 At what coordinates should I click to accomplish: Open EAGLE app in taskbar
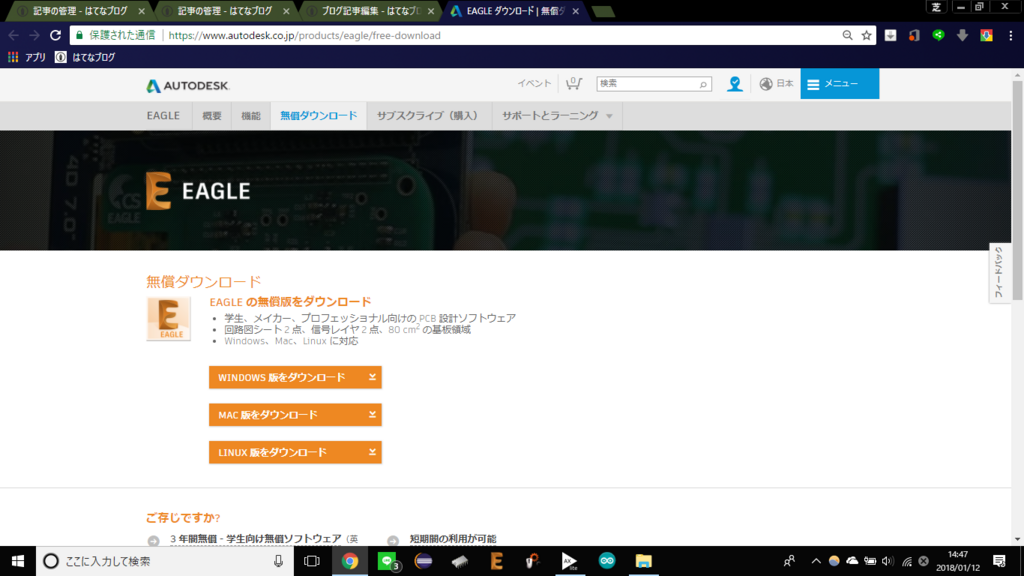click(496, 561)
